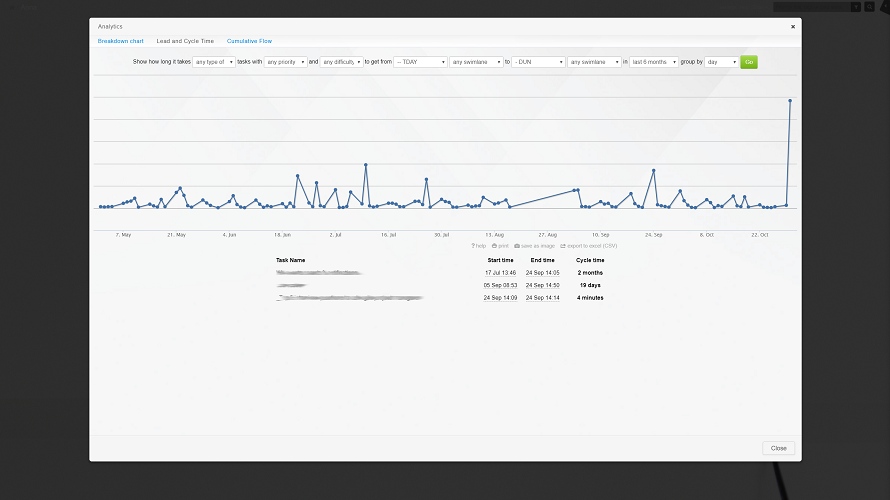Expand the 'any priority' dropdown
This screenshot has height=500, width=890.
coord(285,62)
